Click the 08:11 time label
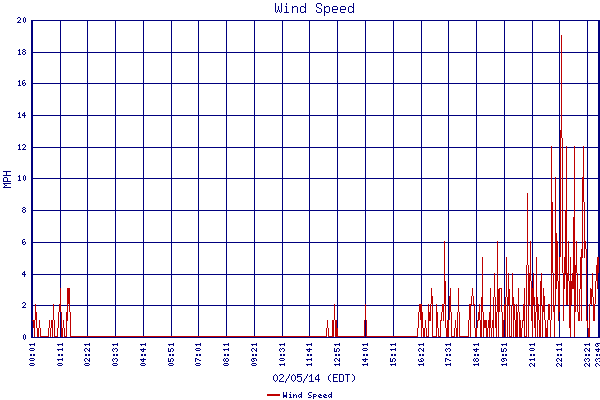This screenshot has height=400, width=600. click(x=227, y=354)
